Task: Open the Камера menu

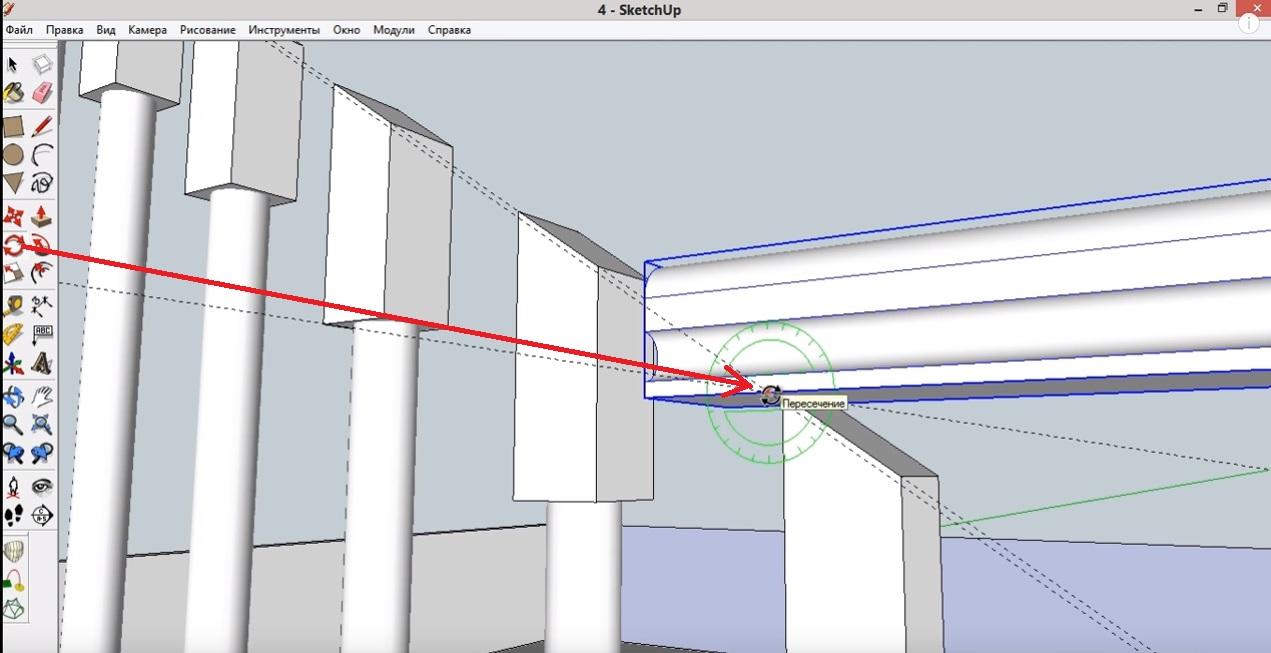Action: (147, 30)
